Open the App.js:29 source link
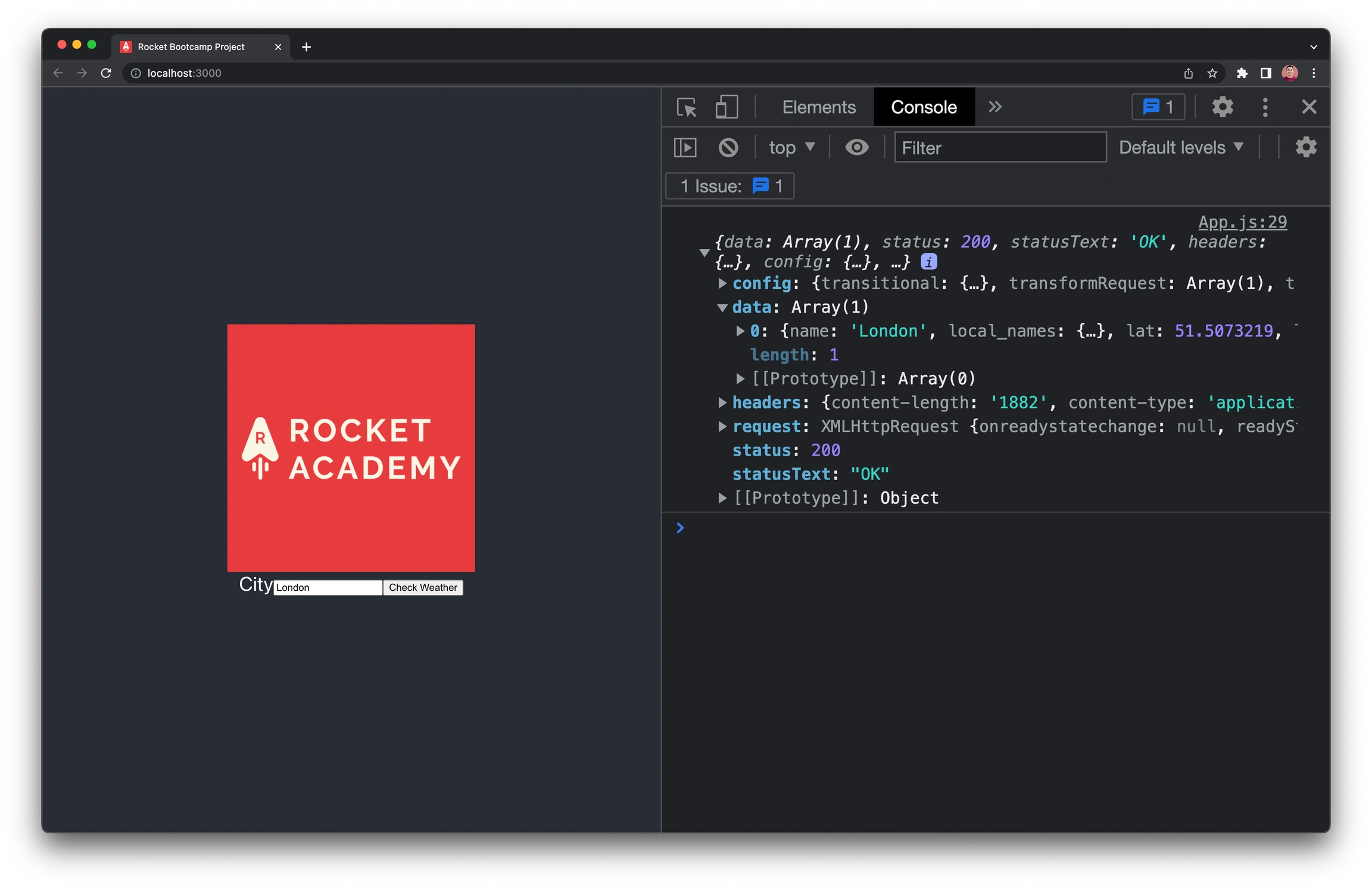The width and height of the screenshot is (1372, 888). click(x=1242, y=222)
